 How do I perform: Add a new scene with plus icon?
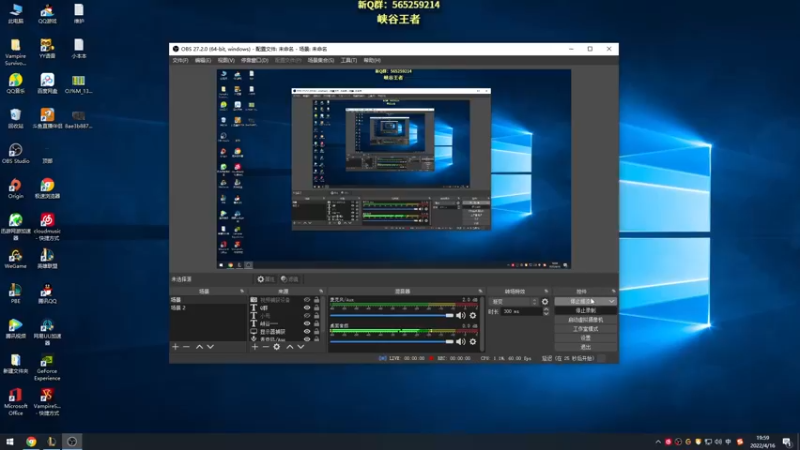tap(176, 347)
